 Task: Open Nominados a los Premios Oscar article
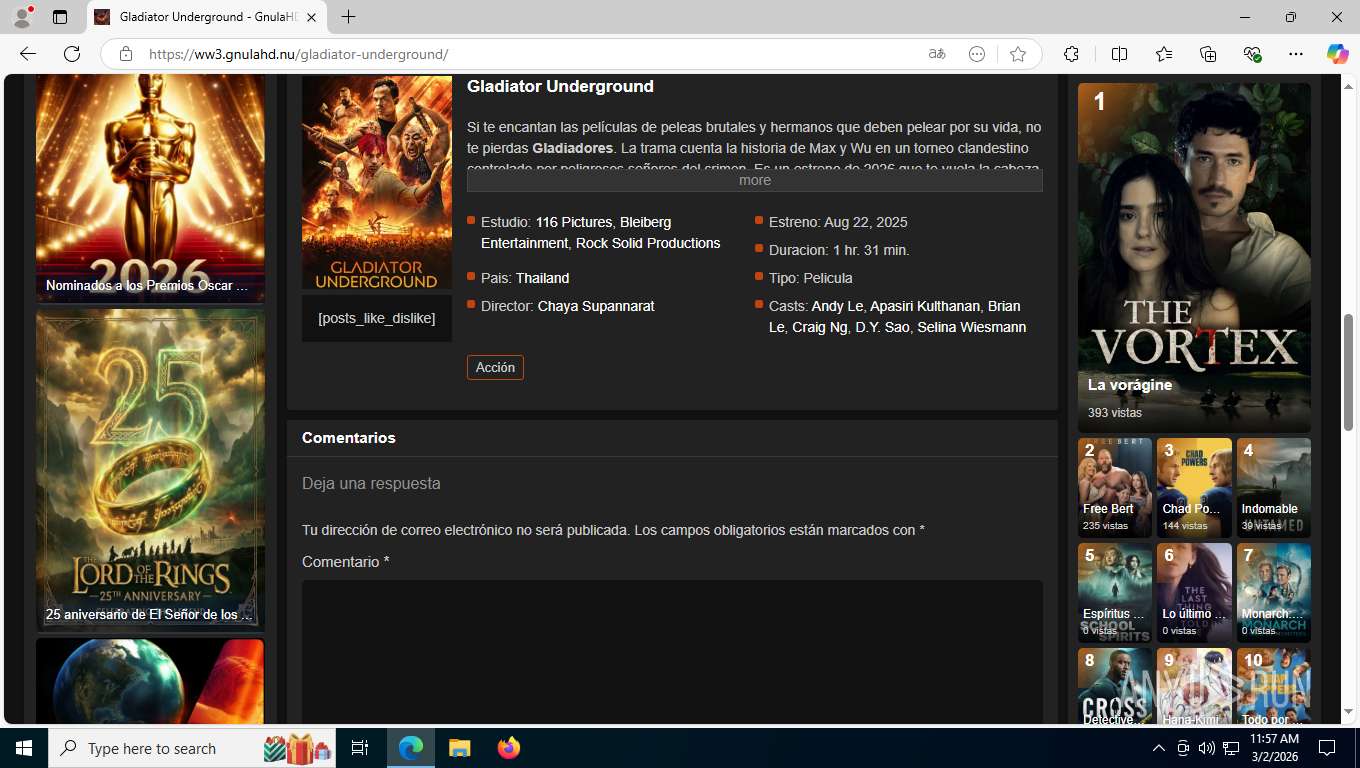(150, 189)
